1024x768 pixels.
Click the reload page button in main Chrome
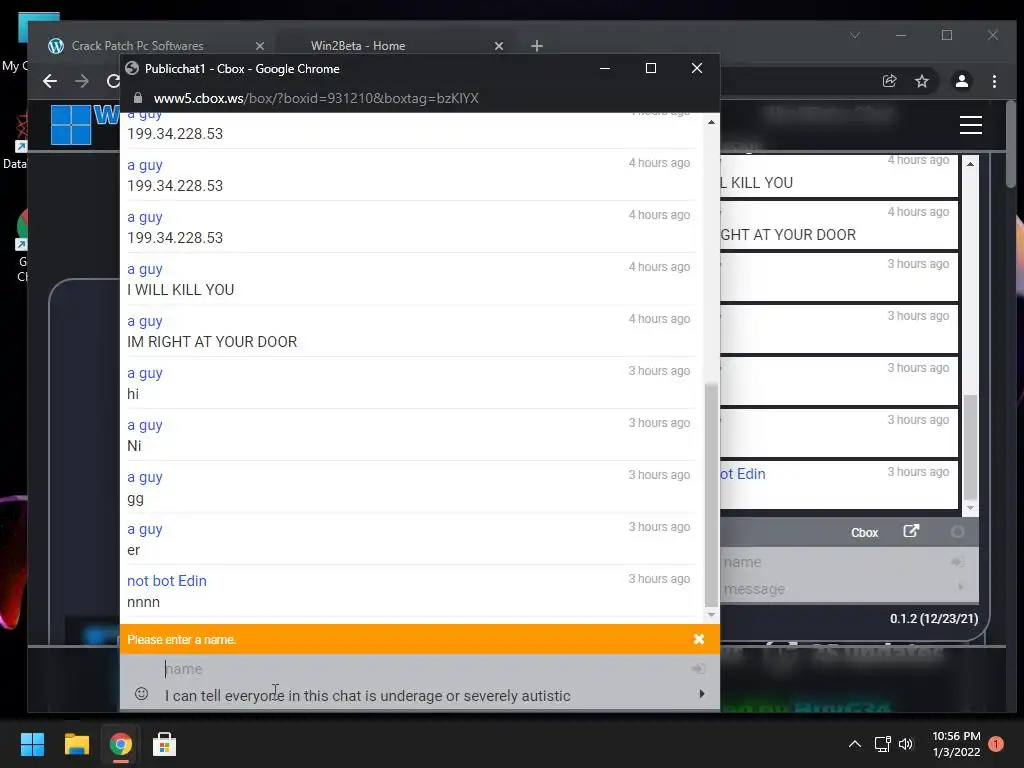(113, 81)
